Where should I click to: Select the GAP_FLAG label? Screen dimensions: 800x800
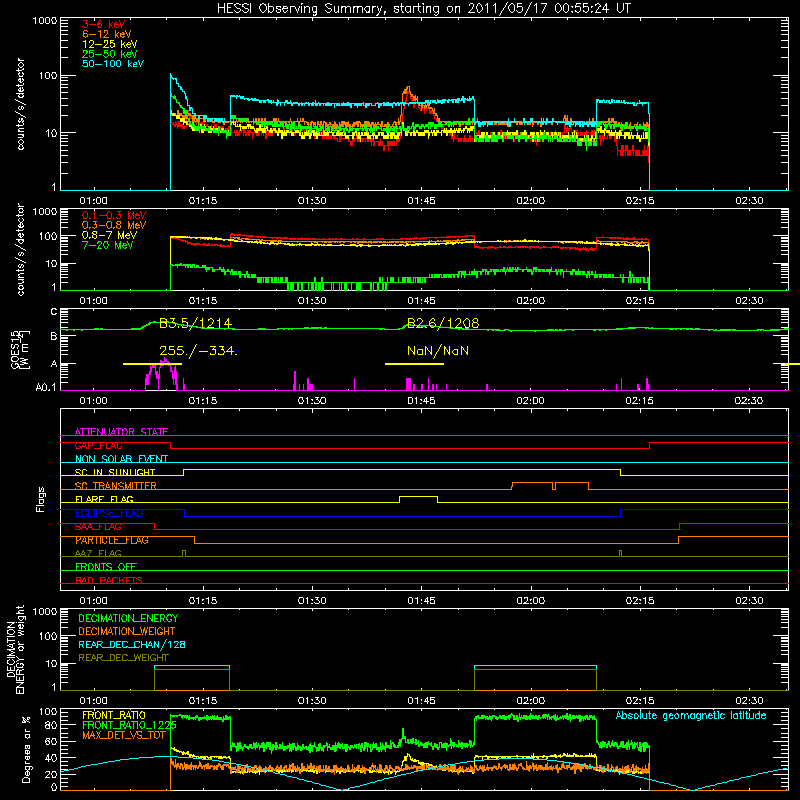pos(98,445)
